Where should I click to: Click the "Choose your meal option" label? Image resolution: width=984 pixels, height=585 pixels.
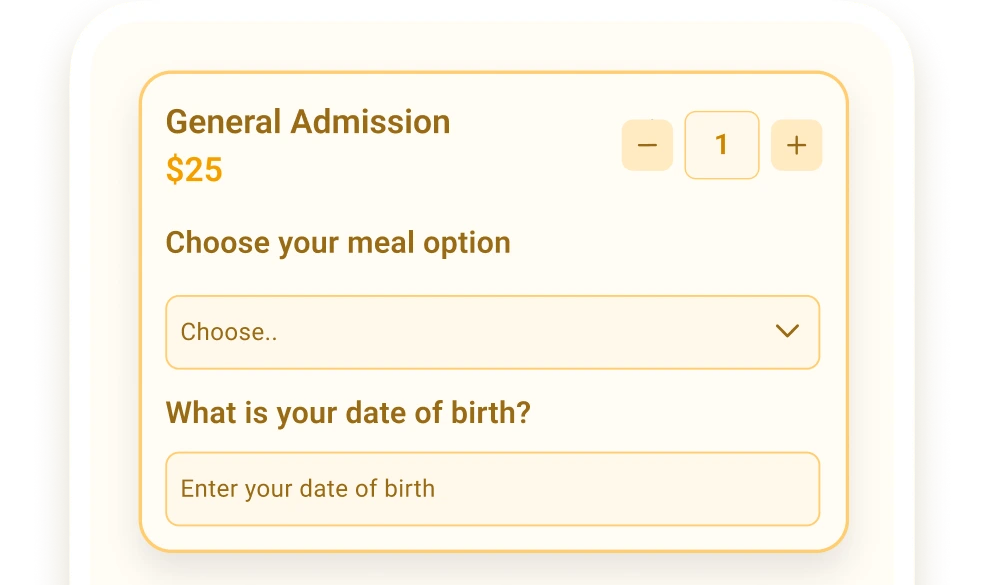click(x=338, y=242)
